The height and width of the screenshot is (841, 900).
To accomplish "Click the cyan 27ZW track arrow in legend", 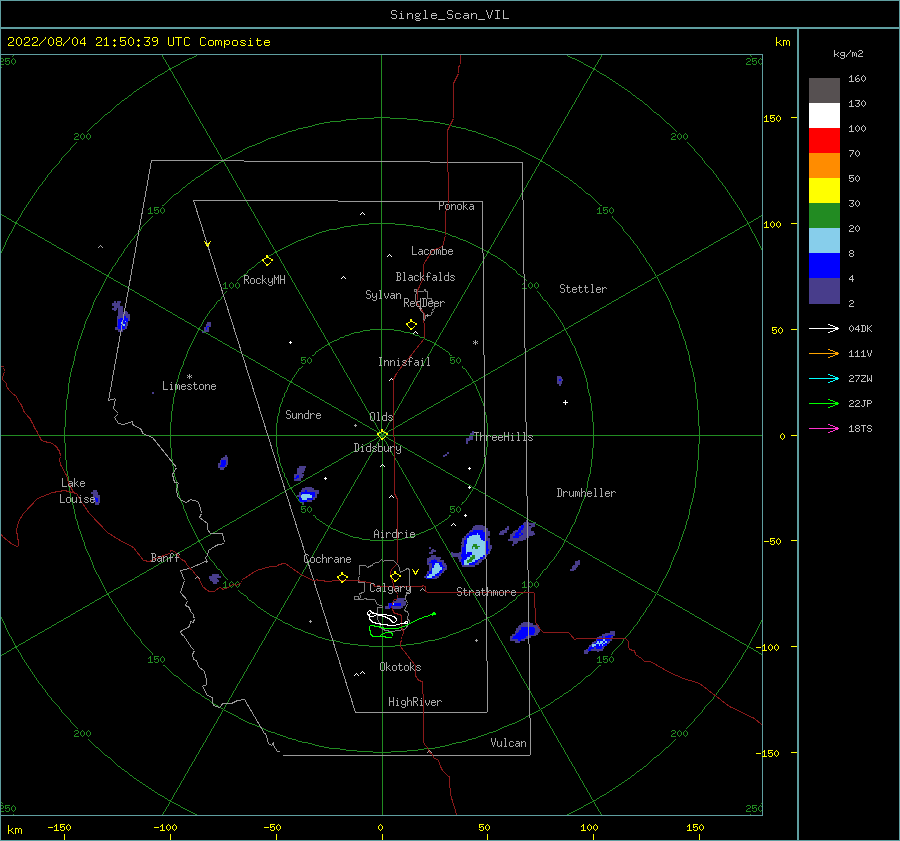I will 824,378.
